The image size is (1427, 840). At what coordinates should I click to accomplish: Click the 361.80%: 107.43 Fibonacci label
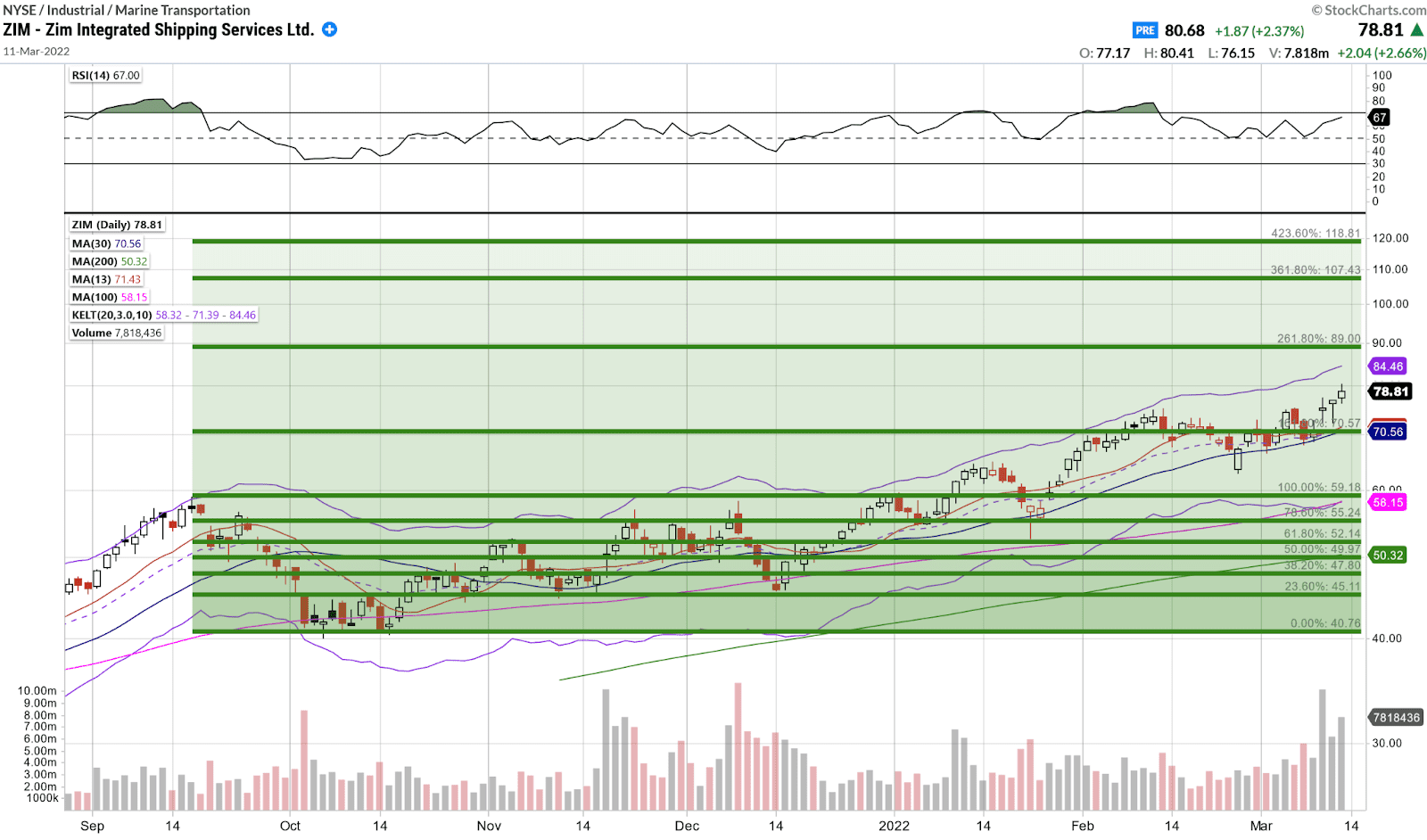pyautogui.click(x=1316, y=269)
